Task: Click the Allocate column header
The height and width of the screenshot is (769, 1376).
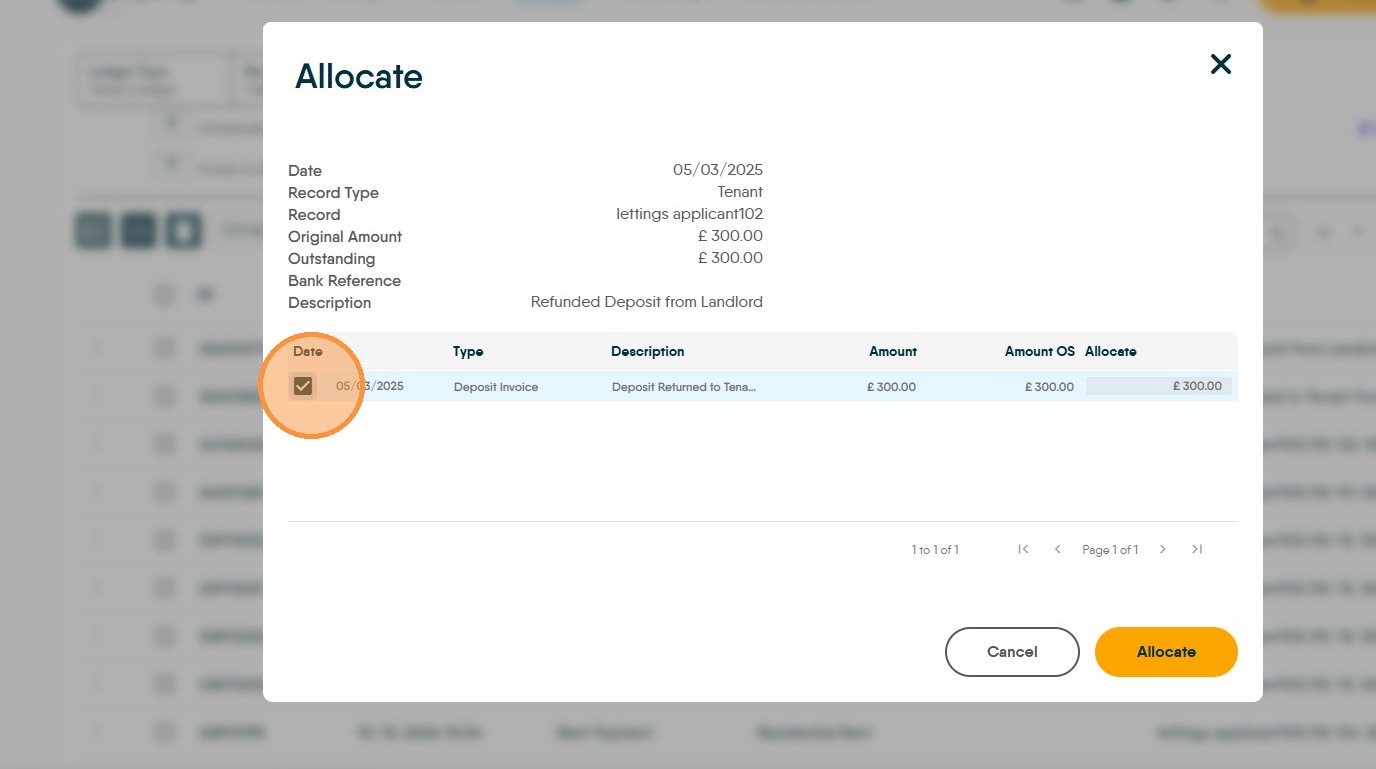Action: click(x=1111, y=352)
